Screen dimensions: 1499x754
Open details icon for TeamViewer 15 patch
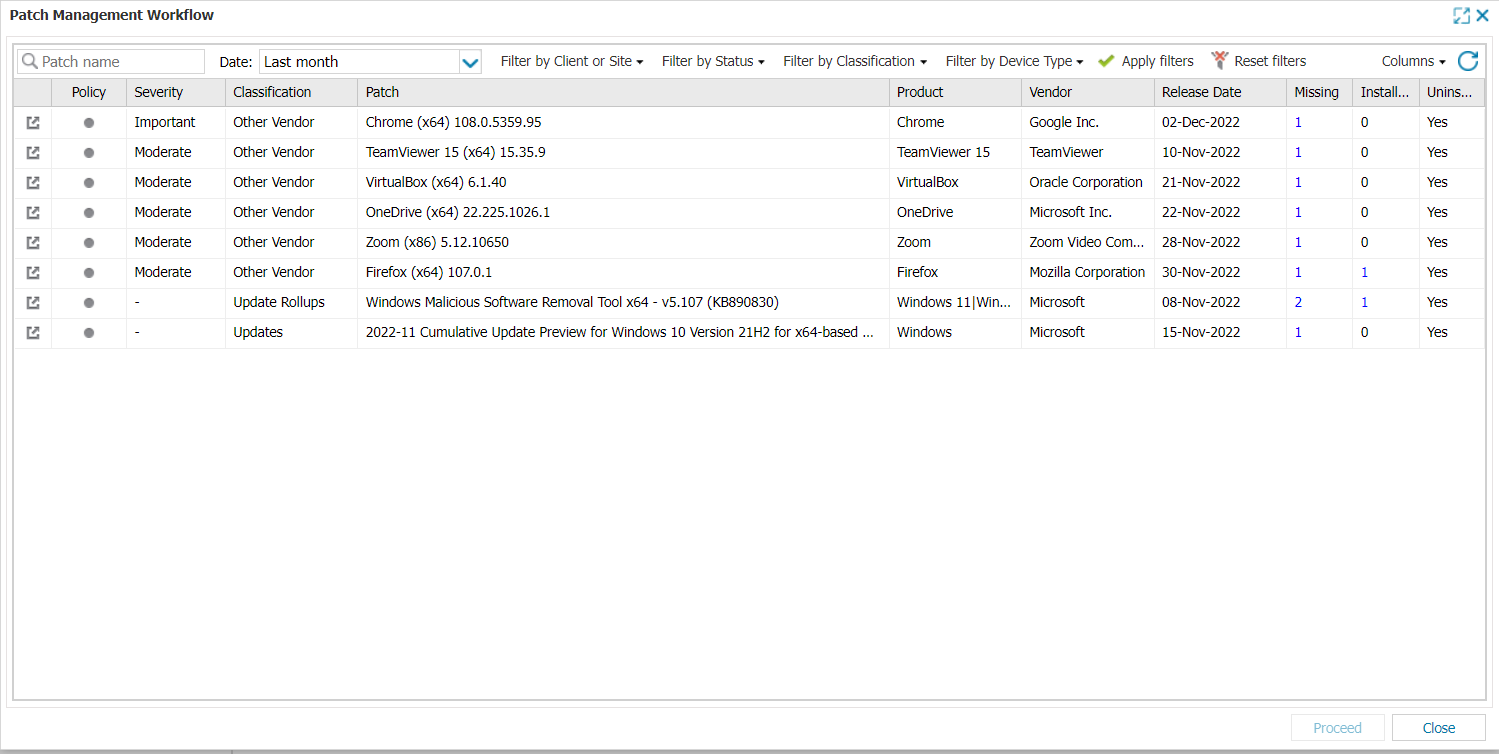click(33, 152)
